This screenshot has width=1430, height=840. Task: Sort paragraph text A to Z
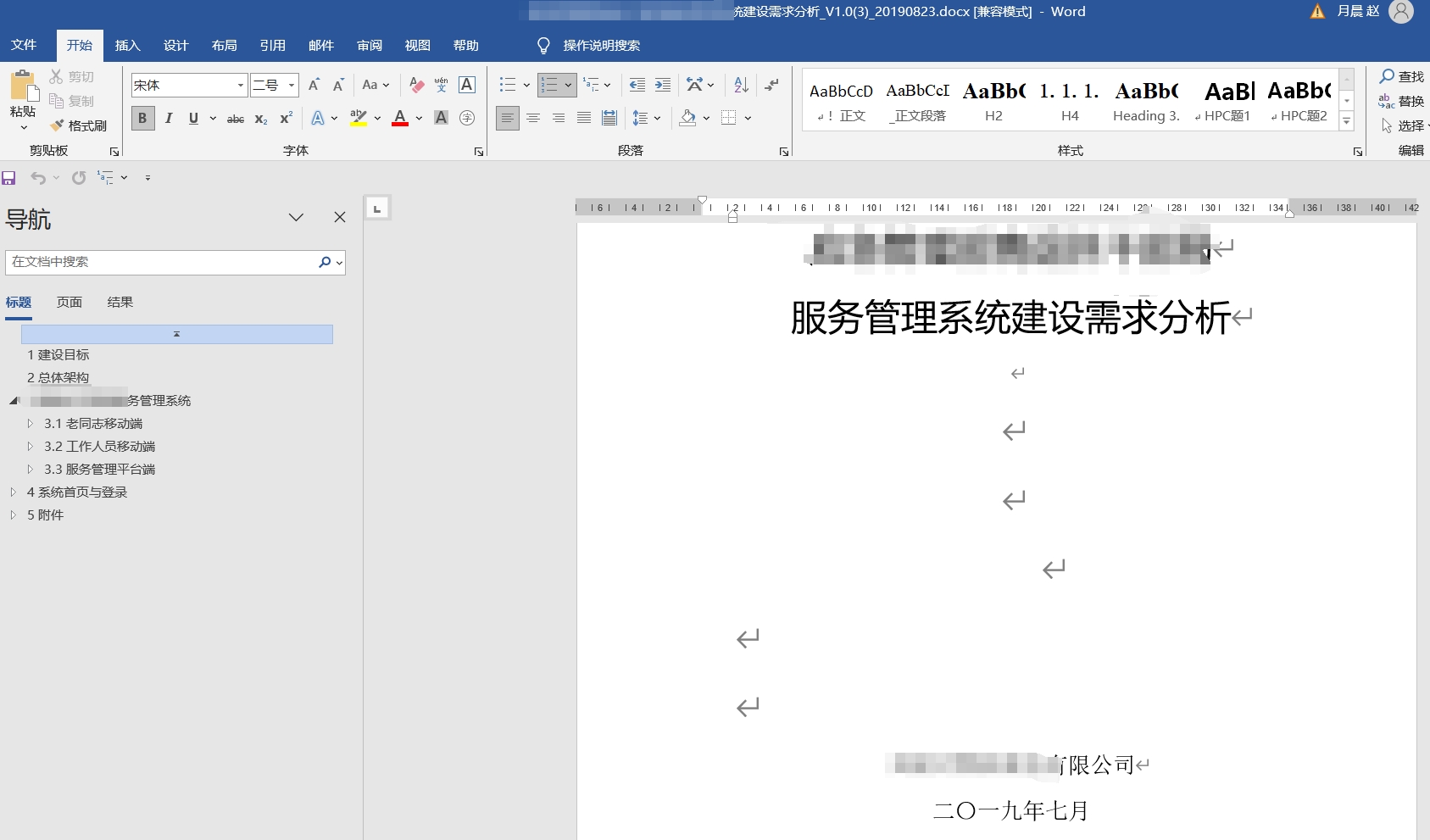click(741, 85)
